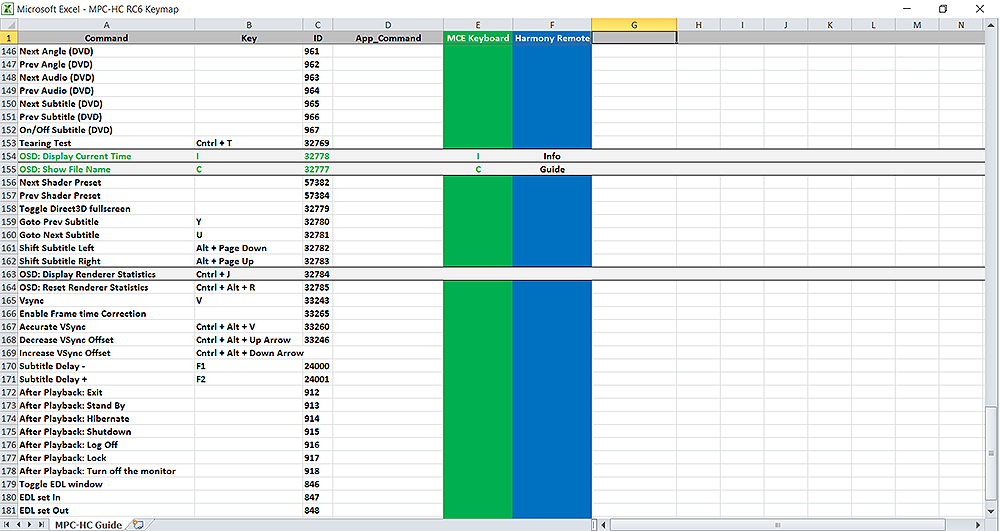Image resolution: width=1000 pixels, height=531 pixels.
Task: Select the 'Cntrl + Alt + R' key cell
Action: click(249, 287)
